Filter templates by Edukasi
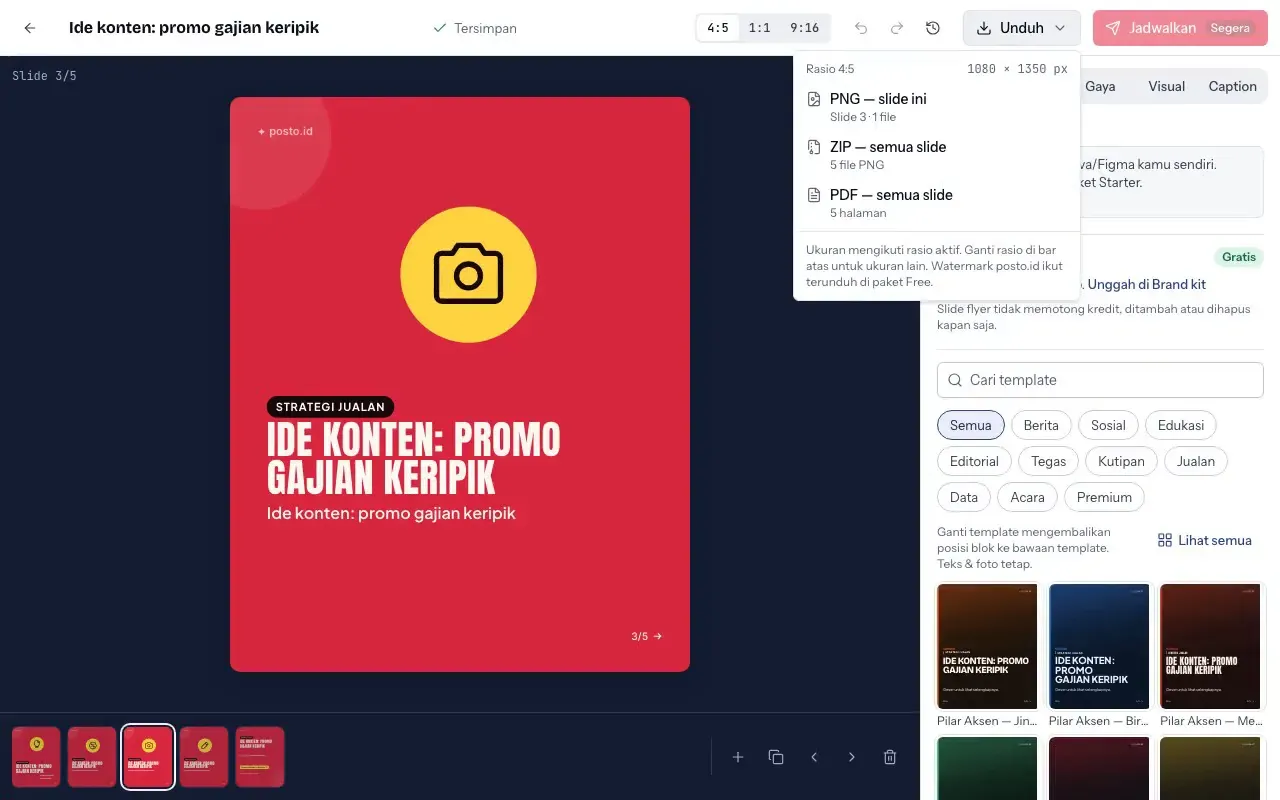The image size is (1280, 800). (1181, 425)
